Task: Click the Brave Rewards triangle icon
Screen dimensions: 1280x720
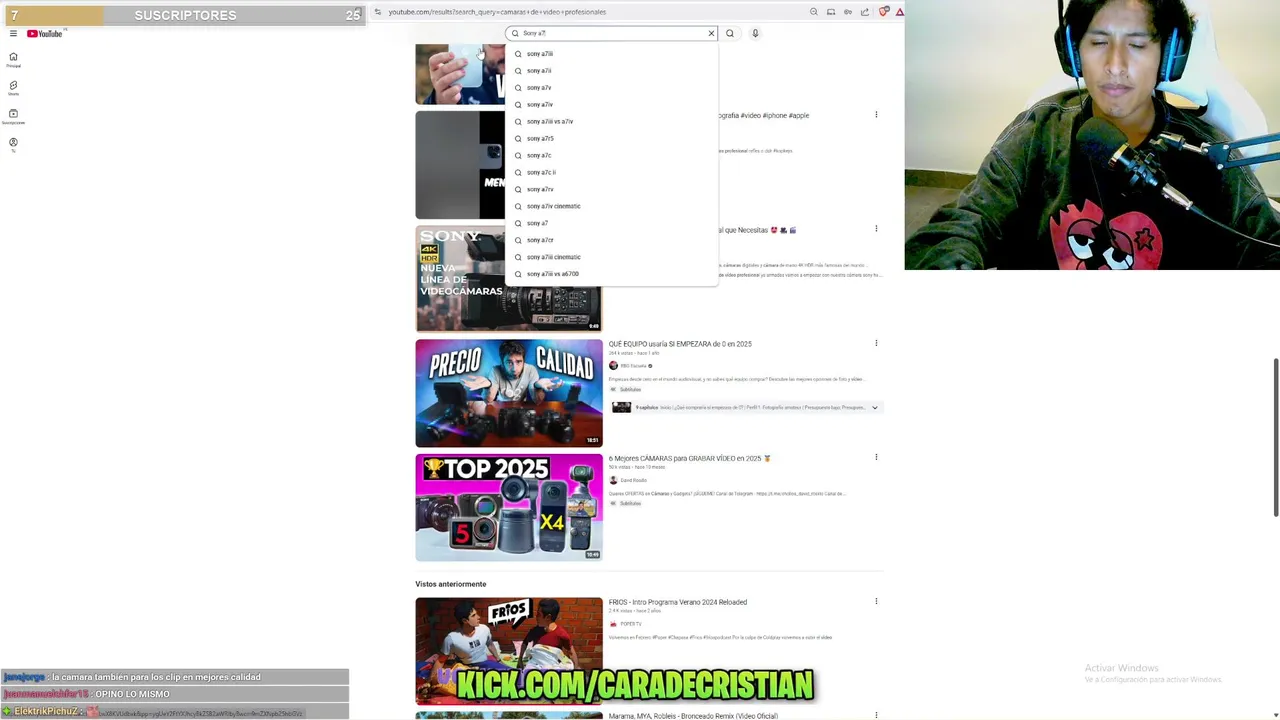Action: pos(899,12)
